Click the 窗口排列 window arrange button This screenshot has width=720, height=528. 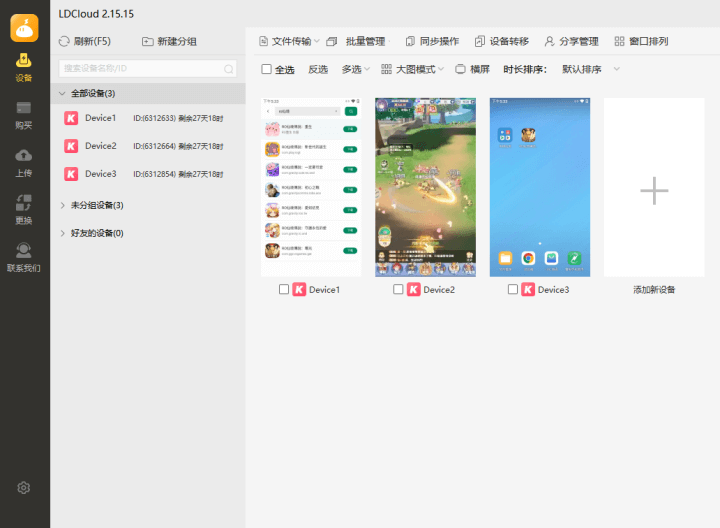pyautogui.click(x=641, y=42)
